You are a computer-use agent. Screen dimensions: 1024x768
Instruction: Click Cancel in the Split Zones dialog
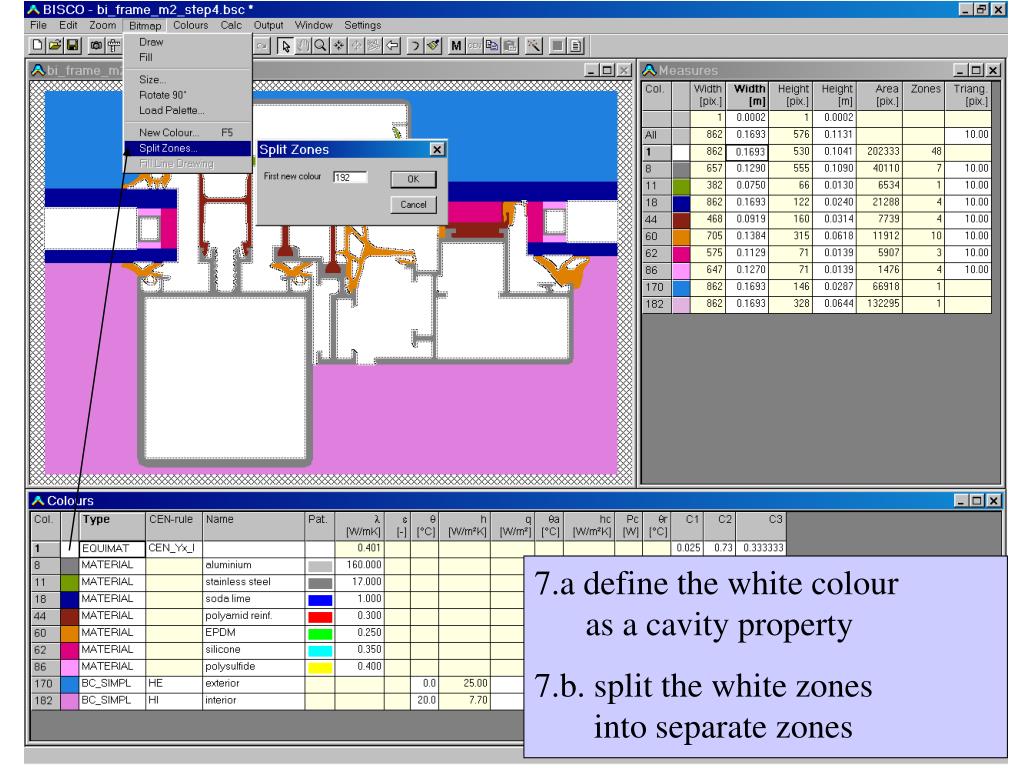pos(413,204)
